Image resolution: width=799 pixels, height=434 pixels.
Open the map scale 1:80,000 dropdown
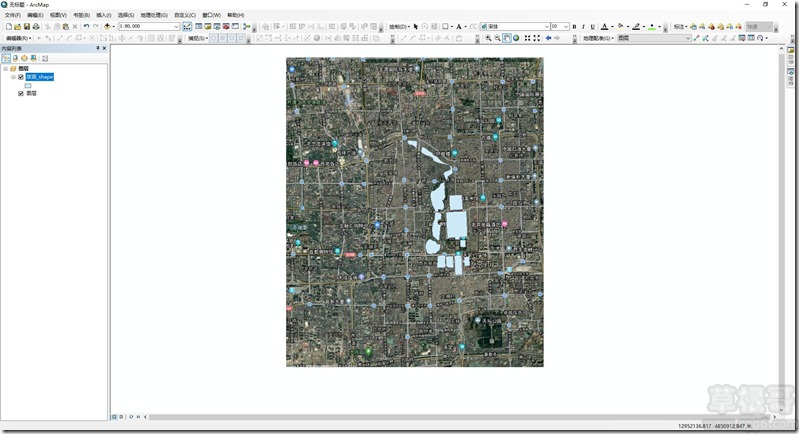pos(177,26)
